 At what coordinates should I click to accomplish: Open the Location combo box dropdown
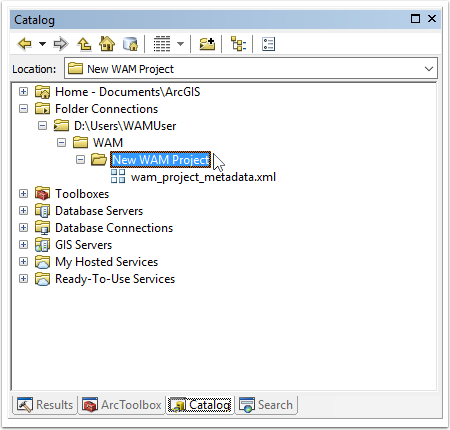[x=429, y=69]
